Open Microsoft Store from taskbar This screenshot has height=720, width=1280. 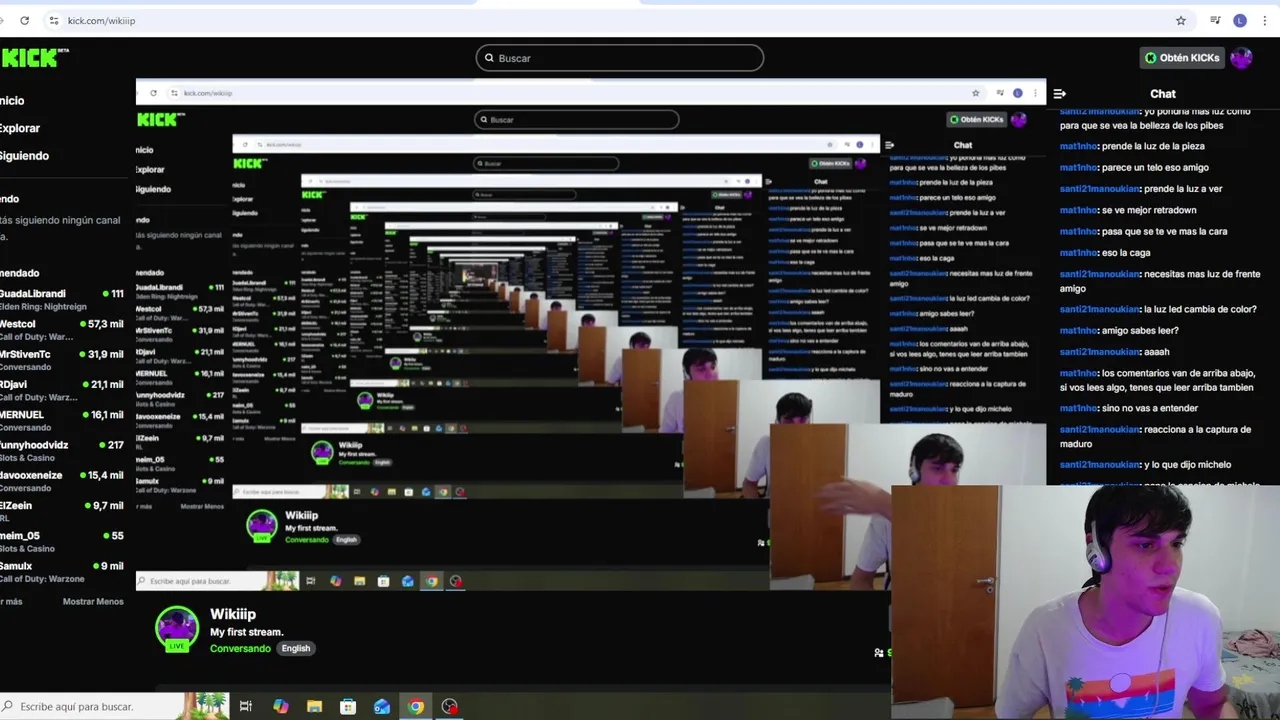[348, 707]
